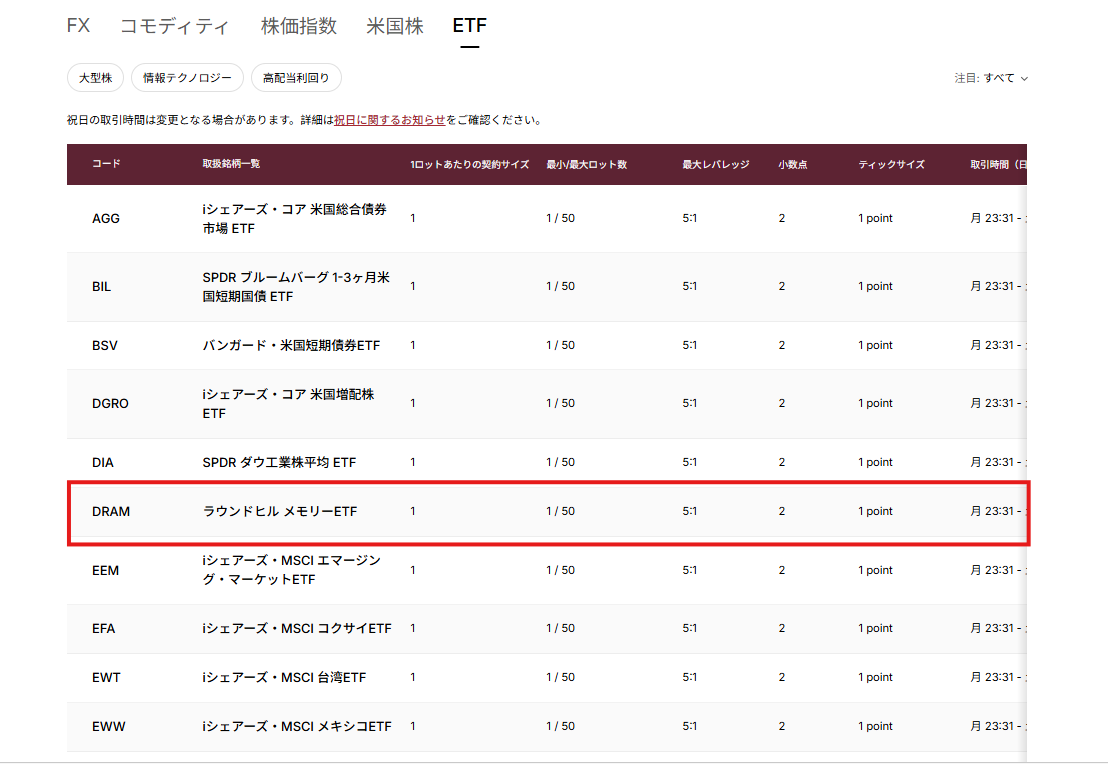This screenshot has width=1108, height=765.
Task: Click iシェアーズ・MSCI 台湾ETF name
Action: coord(284,677)
